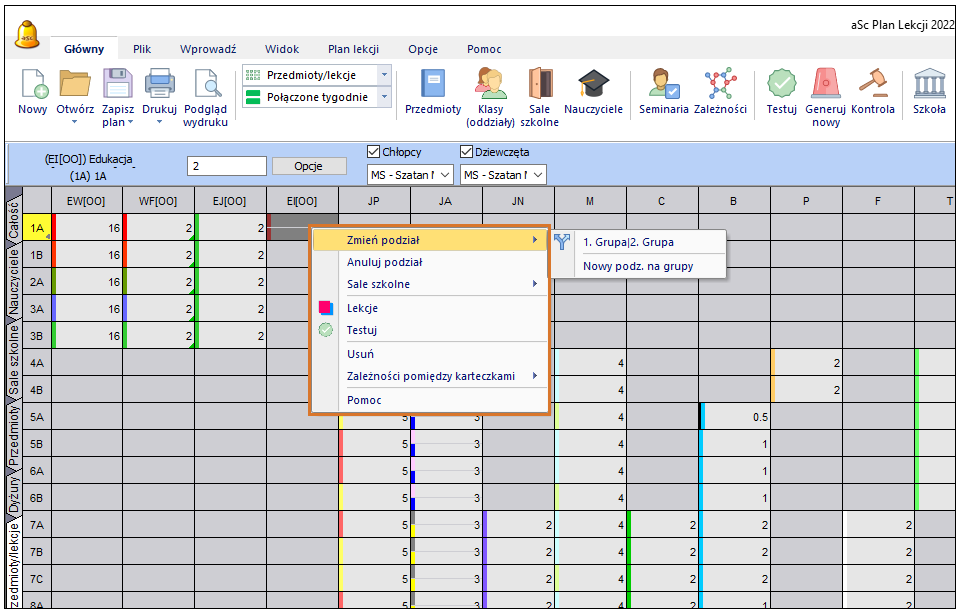Click the green check icon beside Testuj menu entry

click(326, 330)
